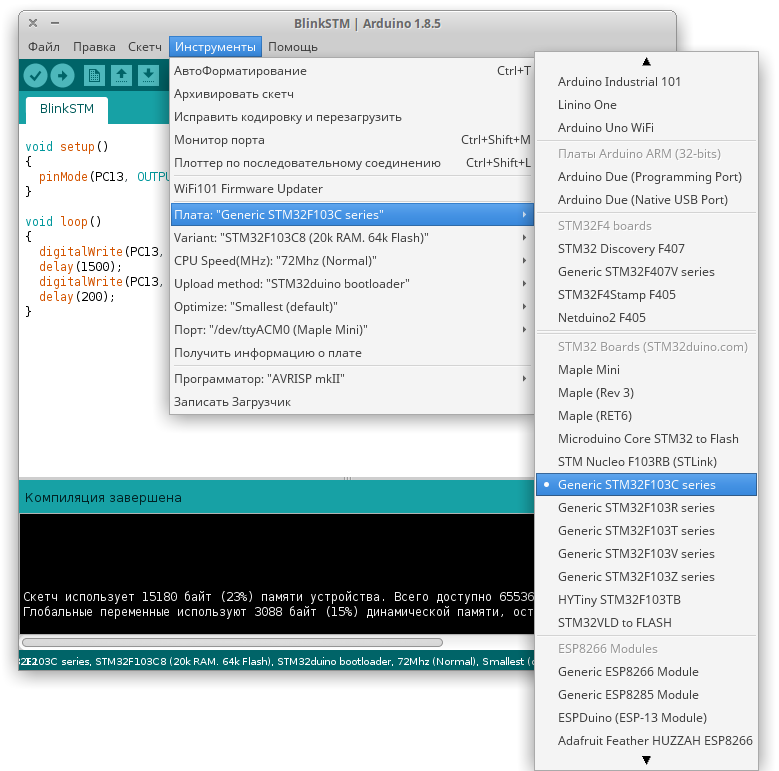
Task: Click the console horizontal scrollbar
Action: pyautogui.click(x=233, y=642)
